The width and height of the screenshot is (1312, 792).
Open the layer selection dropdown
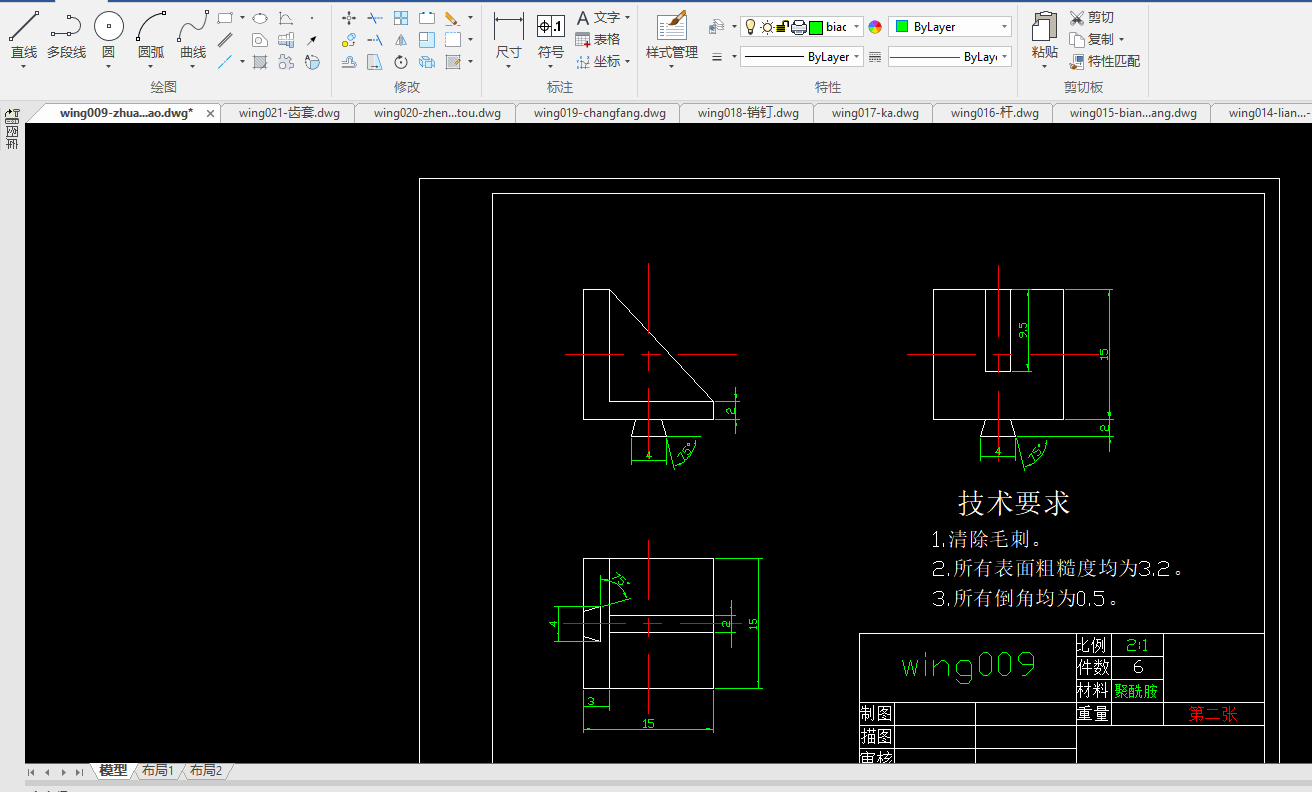point(857,27)
